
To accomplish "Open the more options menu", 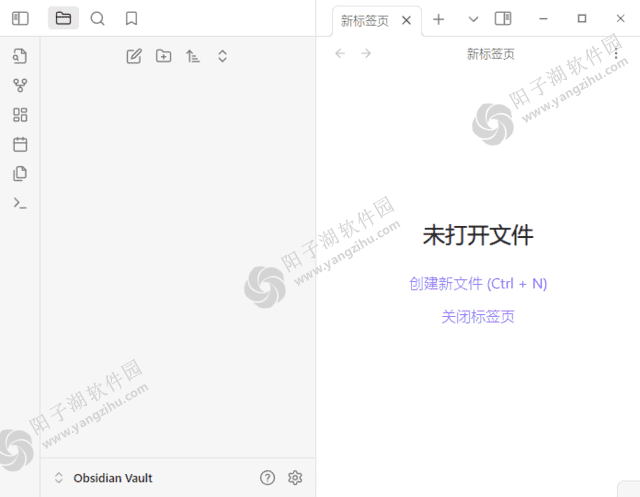I will click(x=616, y=53).
